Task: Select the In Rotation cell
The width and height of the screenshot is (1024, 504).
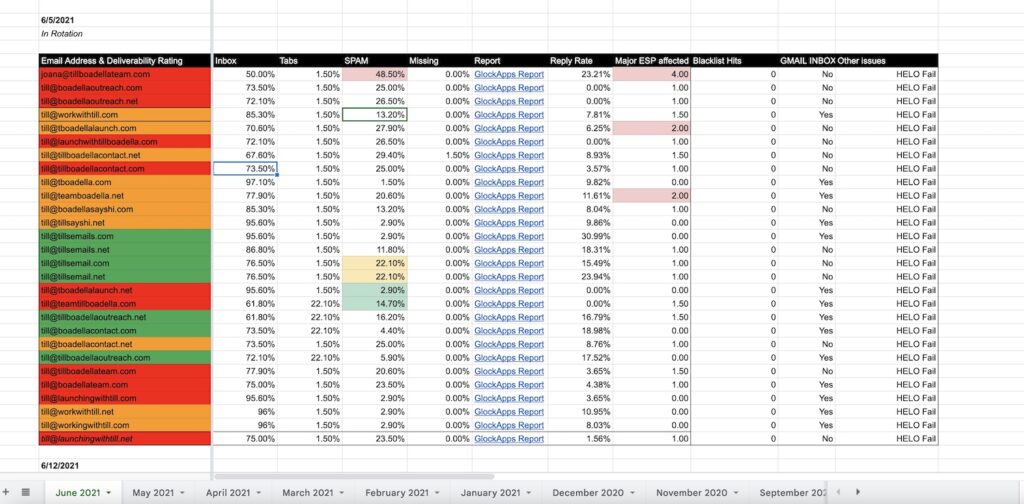Action: pos(125,33)
